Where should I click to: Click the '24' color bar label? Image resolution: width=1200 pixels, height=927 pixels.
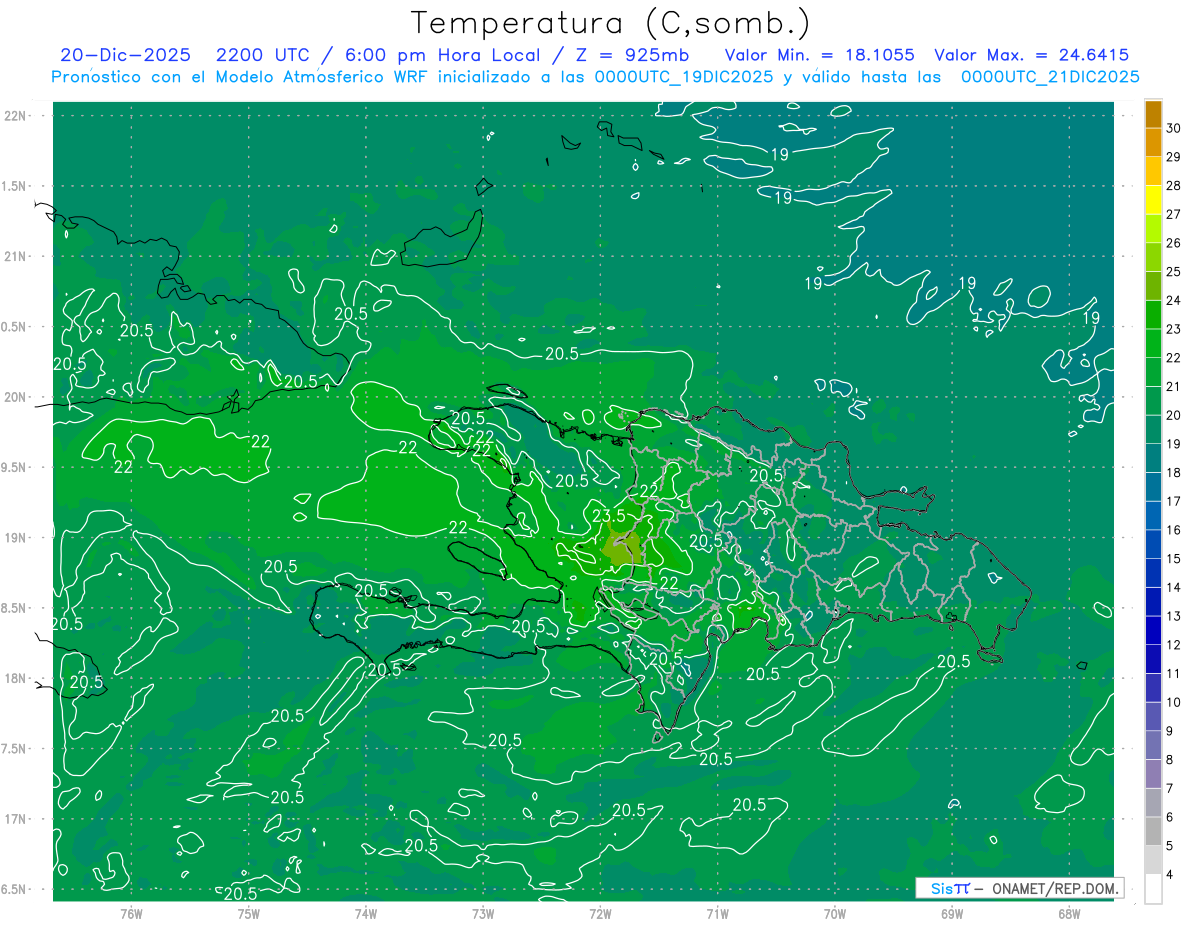(x=1174, y=301)
